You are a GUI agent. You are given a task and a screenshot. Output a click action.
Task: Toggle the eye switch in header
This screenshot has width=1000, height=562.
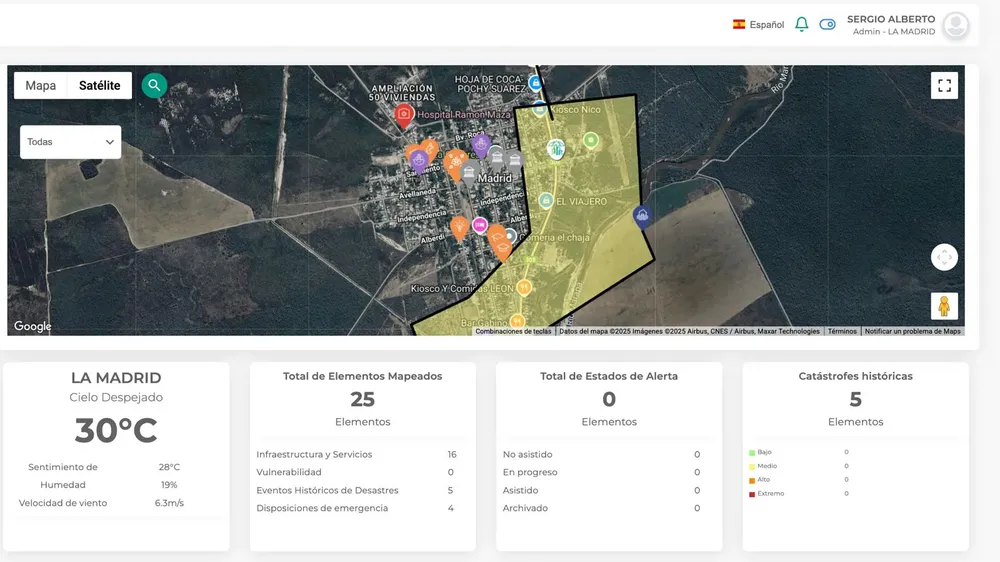point(827,24)
